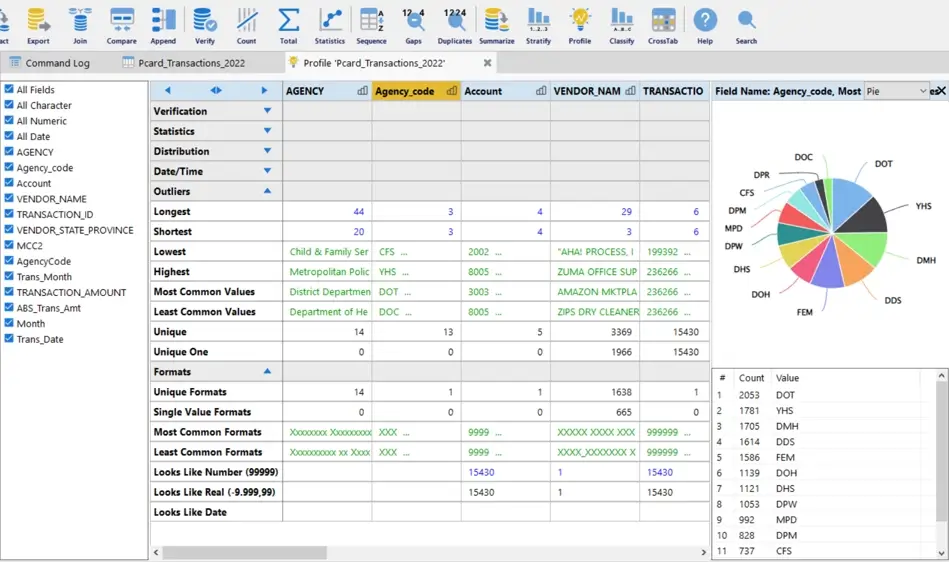Click the Value column header in list
The width and height of the screenshot is (949, 562).
tap(787, 378)
